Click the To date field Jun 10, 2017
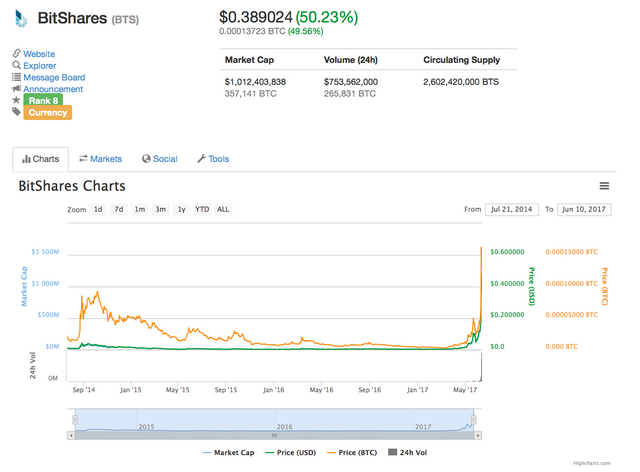This screenshot has height=472, width=640. (x=584, y=209)
